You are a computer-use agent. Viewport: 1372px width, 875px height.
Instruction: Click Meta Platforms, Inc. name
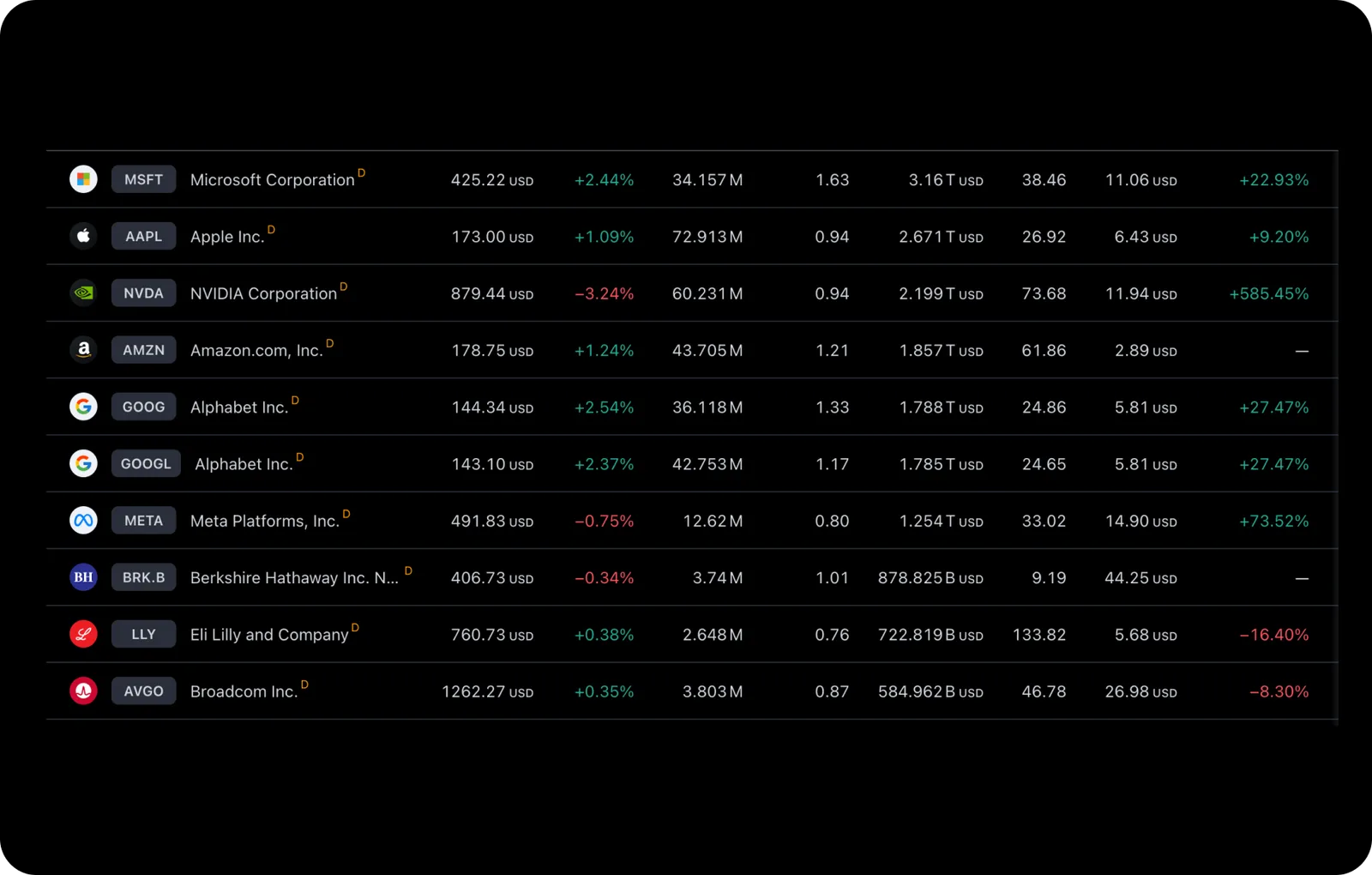265,521
